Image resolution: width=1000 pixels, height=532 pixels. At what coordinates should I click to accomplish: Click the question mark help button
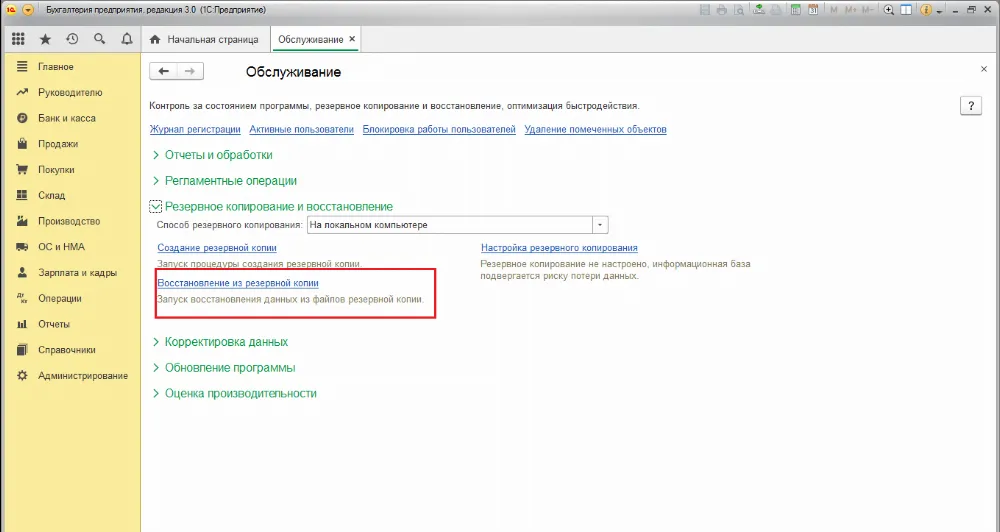tap(971, 107)
